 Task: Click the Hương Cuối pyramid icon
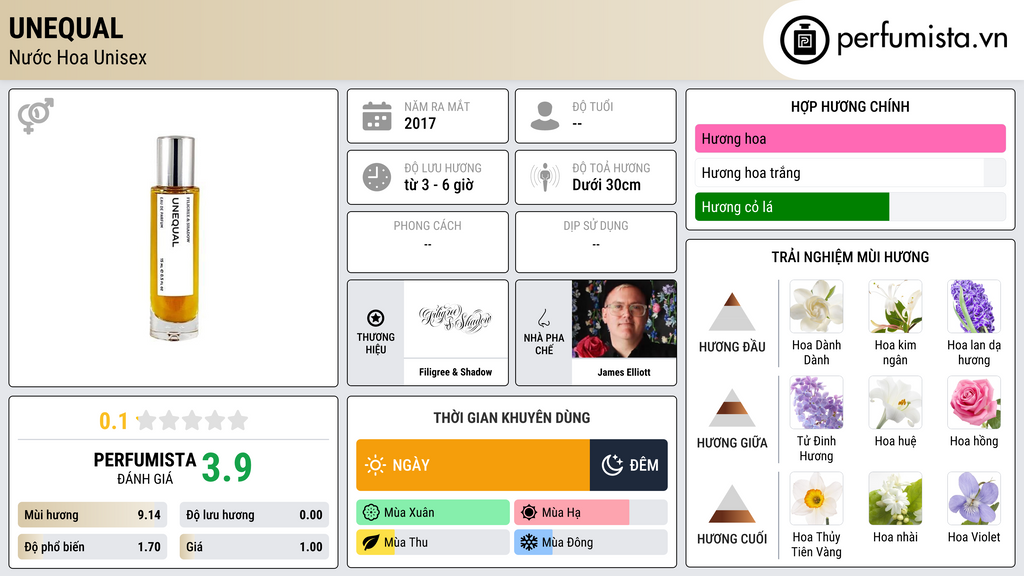tap(732, 504)
